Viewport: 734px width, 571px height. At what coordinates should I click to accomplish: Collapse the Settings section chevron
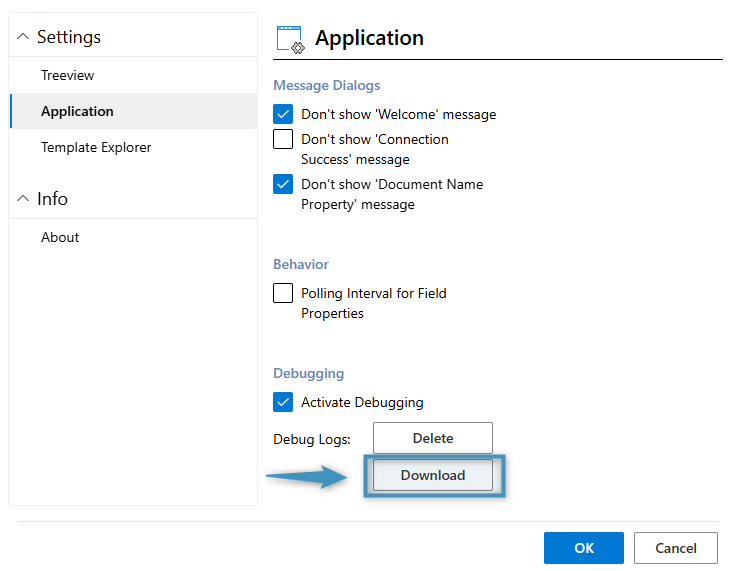(x=23, y=37)
